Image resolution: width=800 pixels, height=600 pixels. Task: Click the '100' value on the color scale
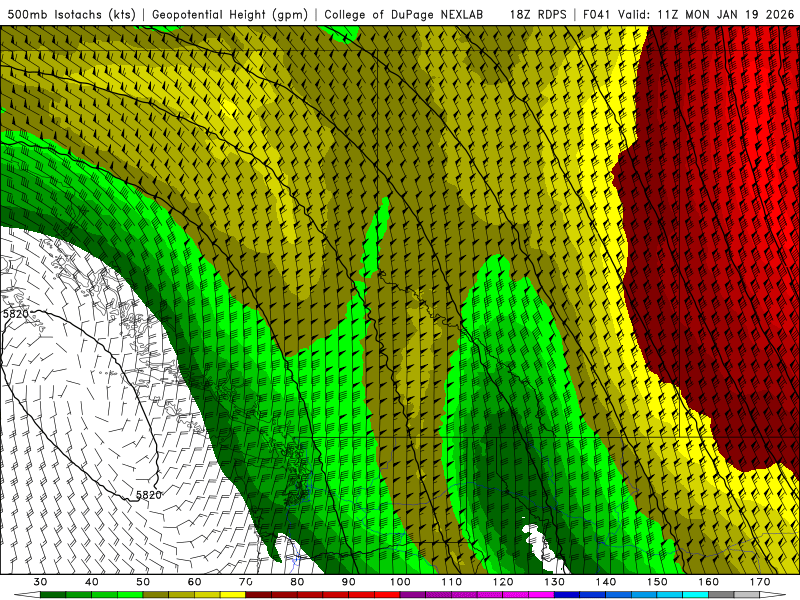[x=400, y=582]
